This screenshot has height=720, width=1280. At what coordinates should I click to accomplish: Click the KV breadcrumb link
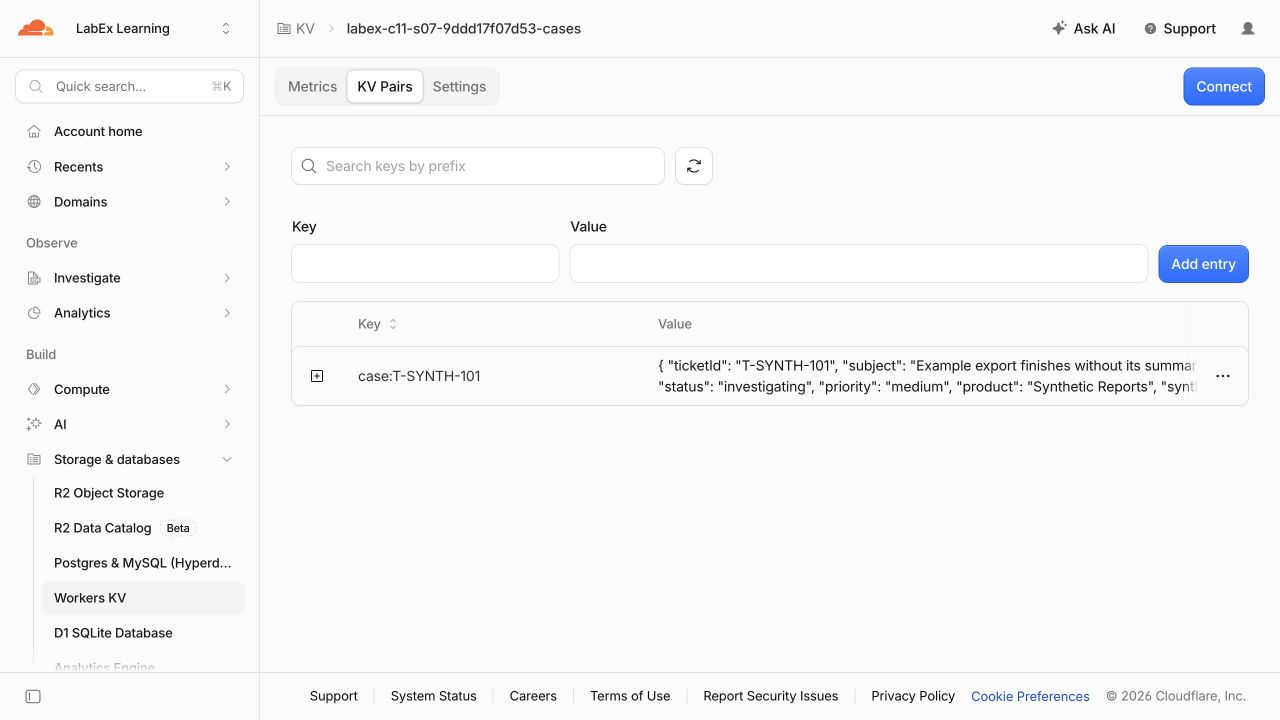pos(297,29)
